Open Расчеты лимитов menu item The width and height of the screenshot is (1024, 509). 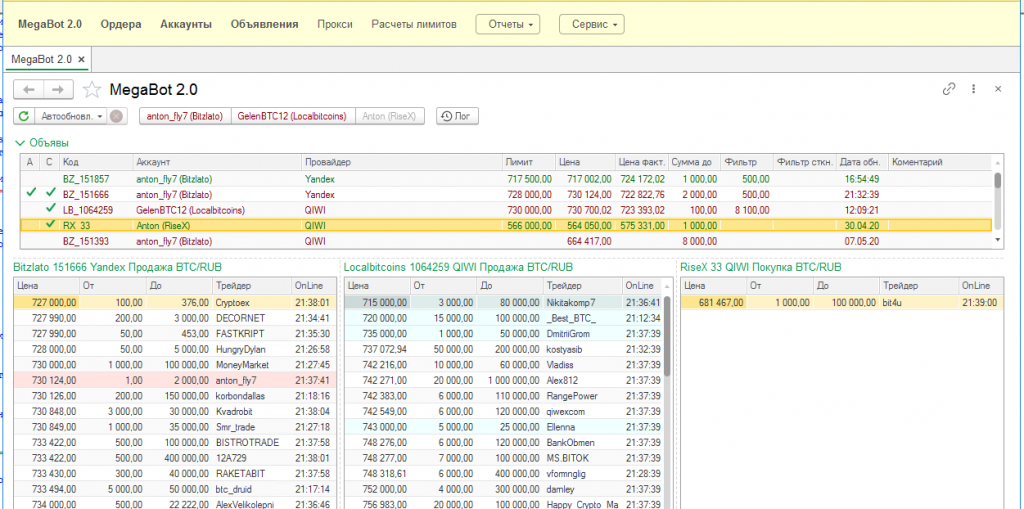point(414,24)
